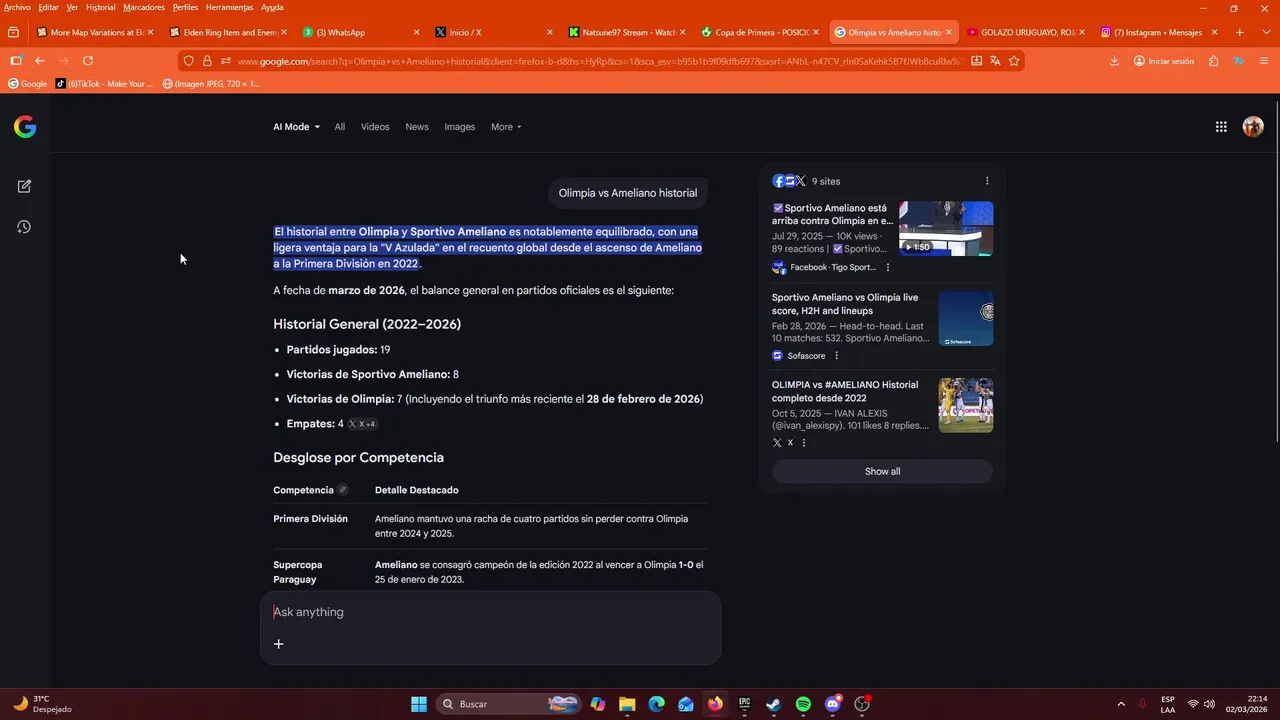Click the Show all sources button
The image size is (1280, 720).
(x=882, y=472)
